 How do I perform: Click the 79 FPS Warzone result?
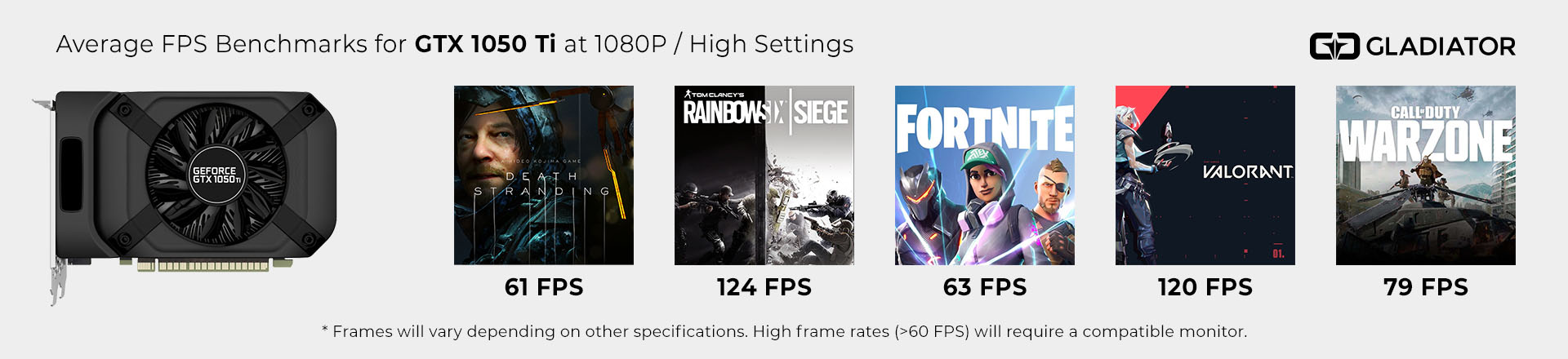coord(1426,287)
